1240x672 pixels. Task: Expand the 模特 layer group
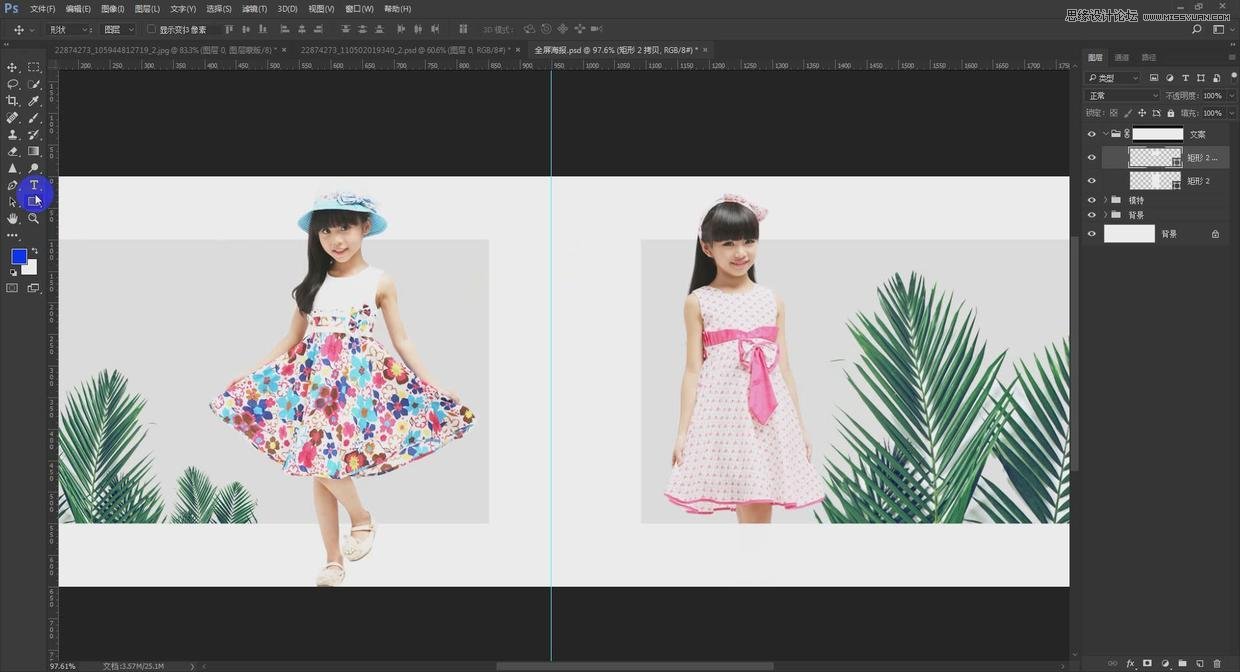(1105, 200)
